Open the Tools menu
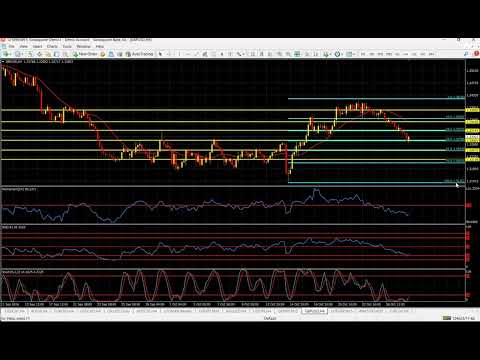This screenshot has width=480, height=360. pyautogui.click(x=67, y=47)
